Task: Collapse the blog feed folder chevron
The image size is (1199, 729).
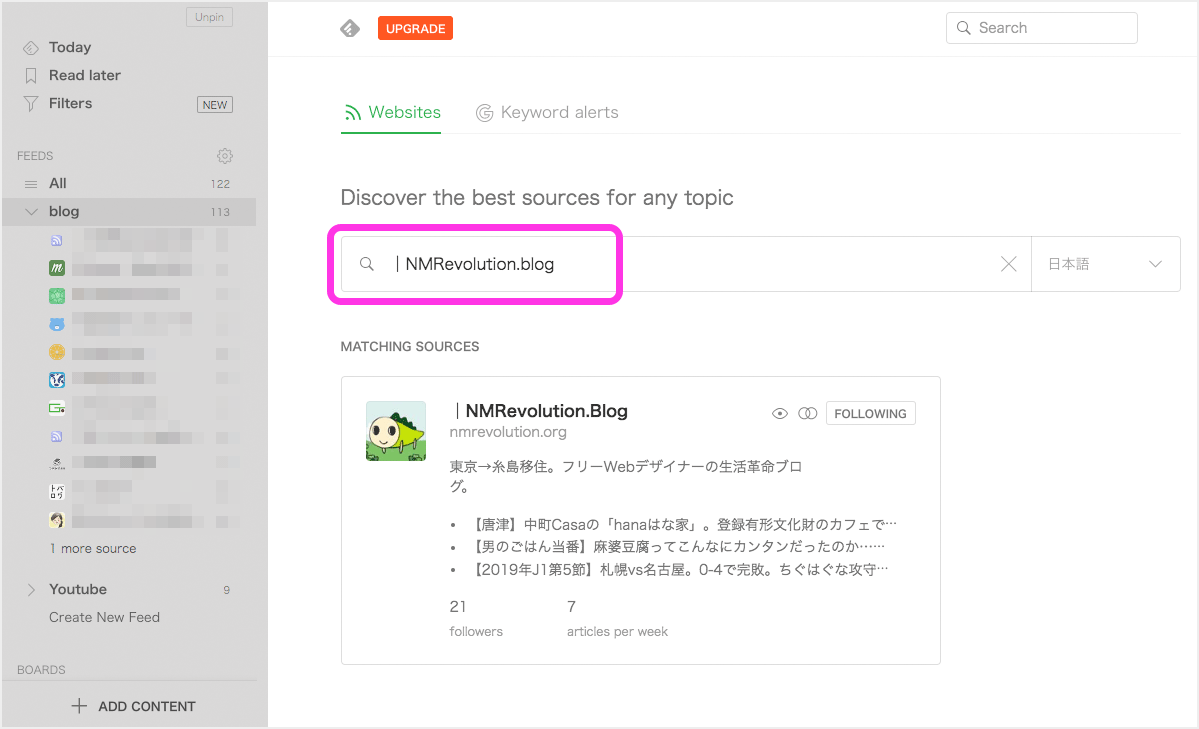Action: click(31, 212)
